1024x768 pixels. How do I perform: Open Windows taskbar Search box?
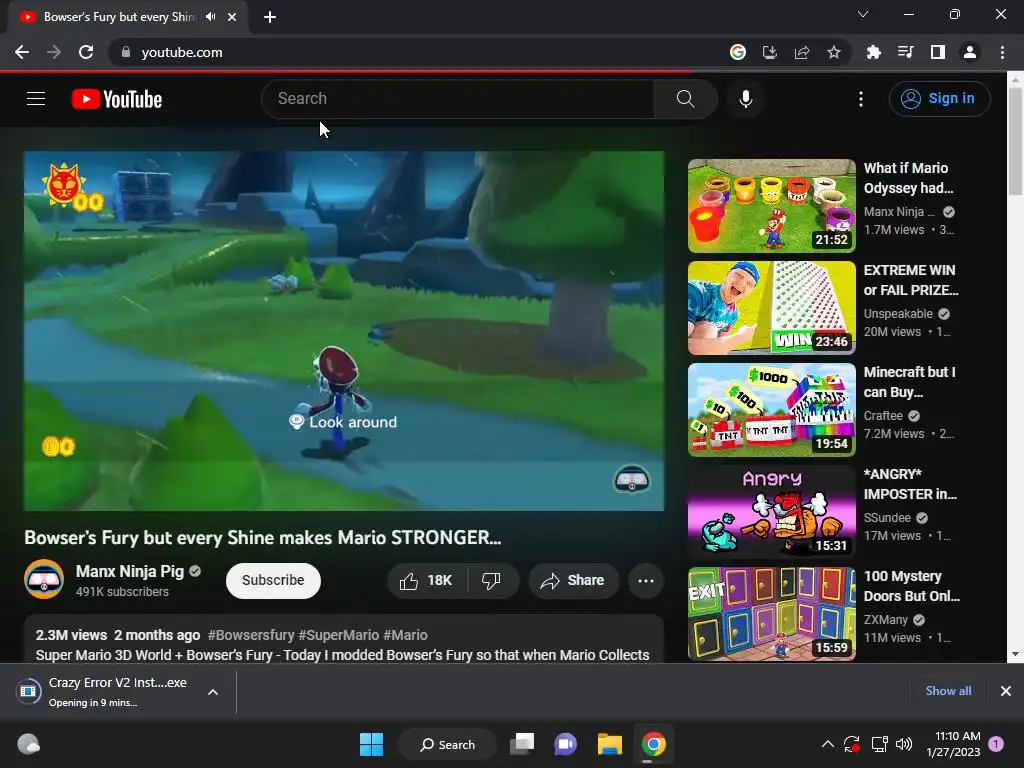tap(448, 744)
